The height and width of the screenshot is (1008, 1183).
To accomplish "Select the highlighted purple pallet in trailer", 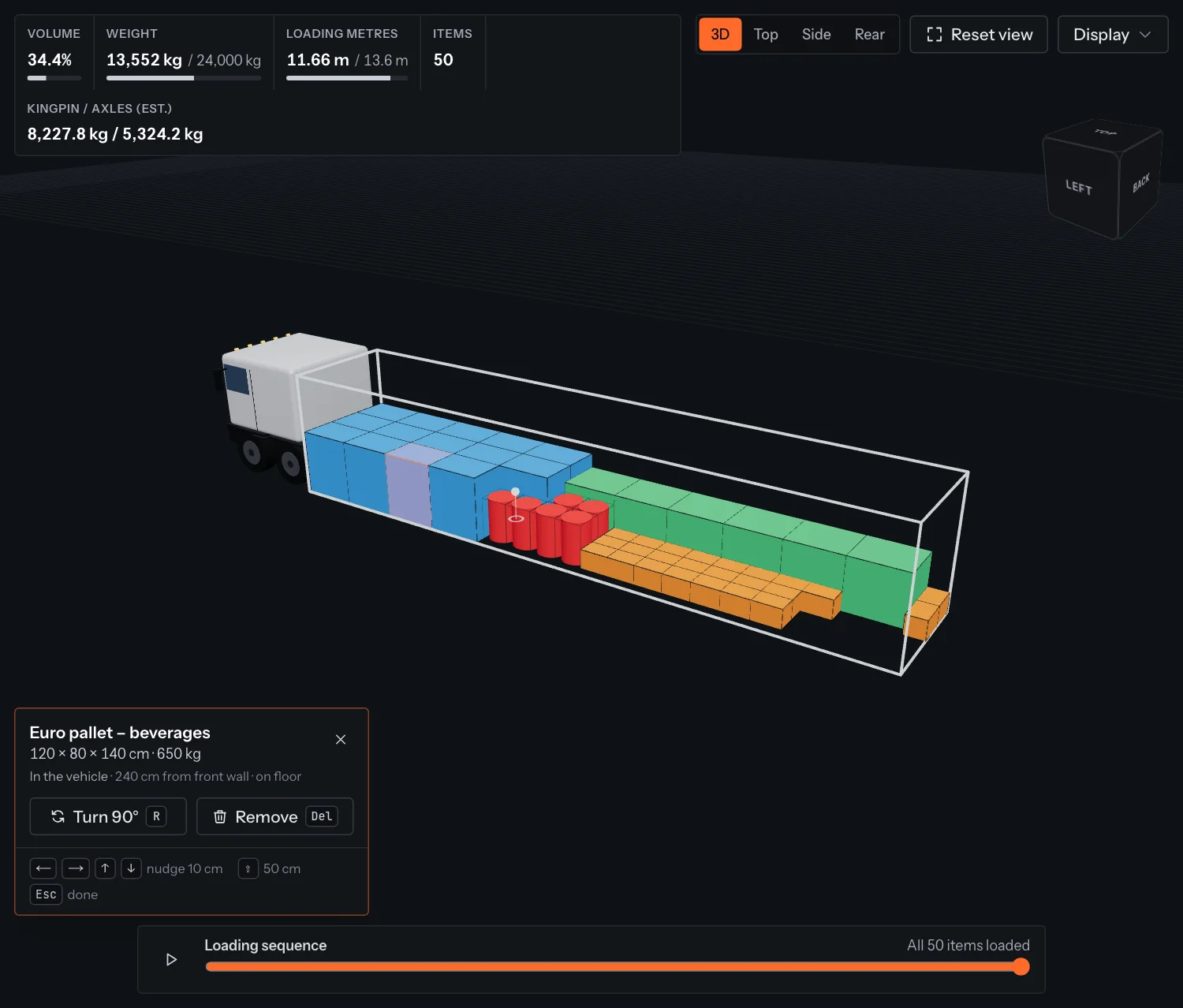I will (409, 485).
